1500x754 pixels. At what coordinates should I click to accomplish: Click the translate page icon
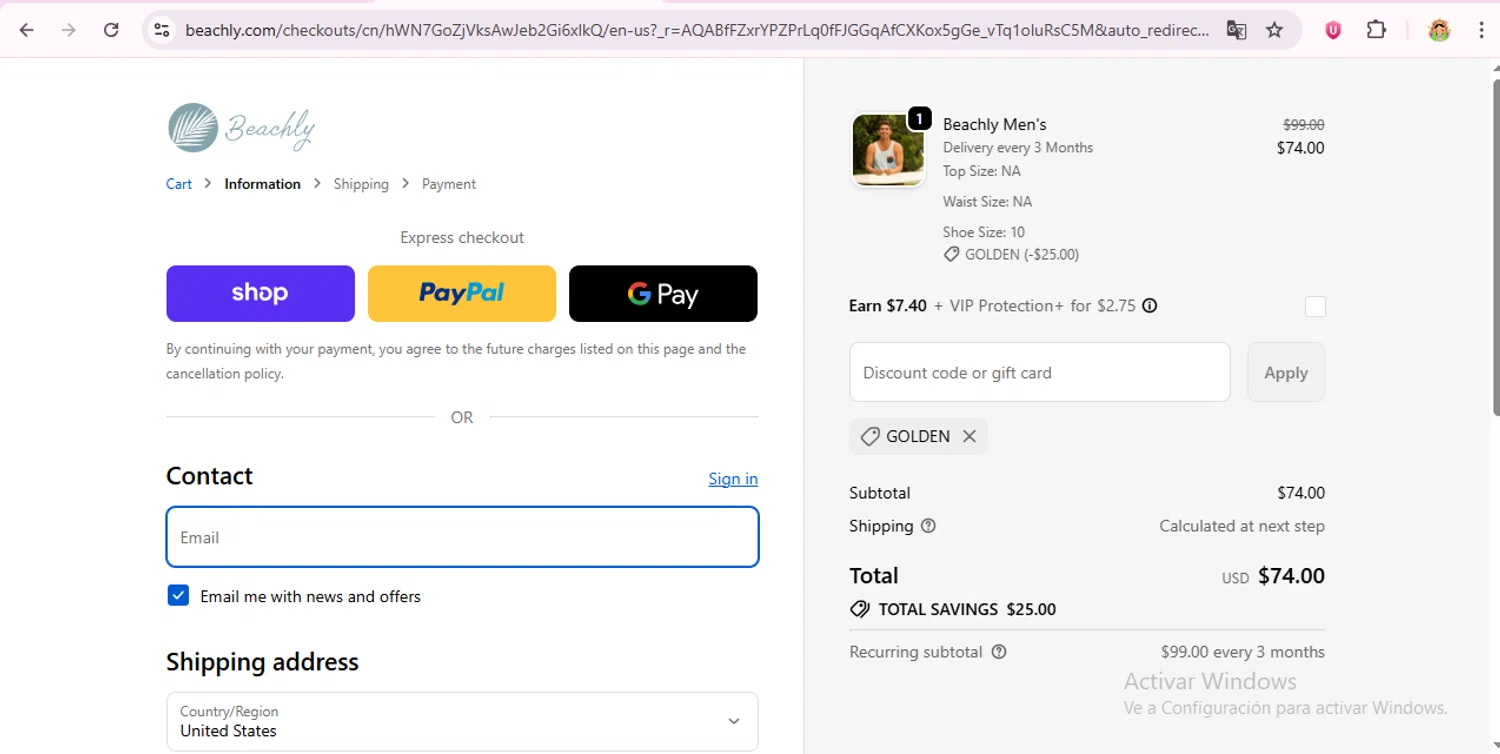pyautogui.click(x=1237, y=30)
